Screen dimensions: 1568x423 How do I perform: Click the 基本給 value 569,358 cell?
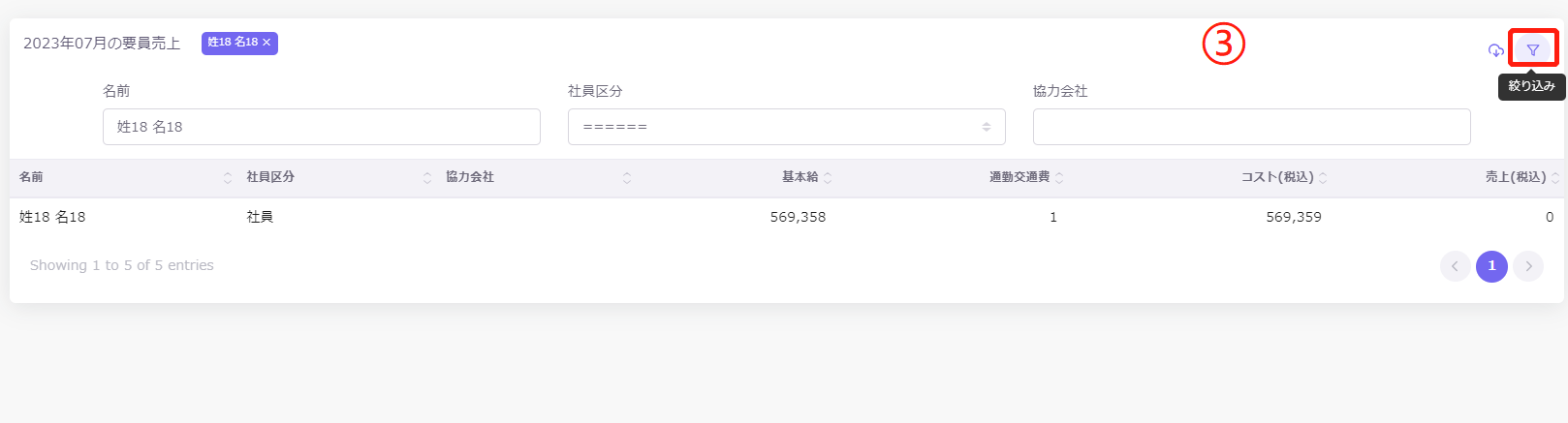coord(798,217)
